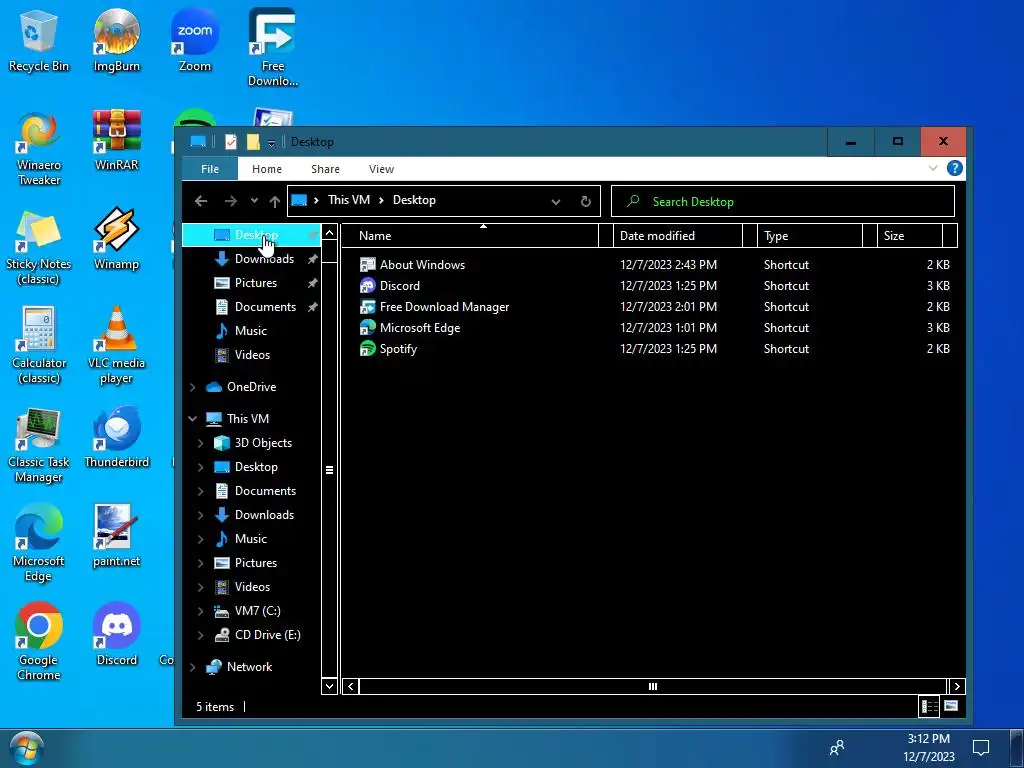This screenshot has height=768, width=1024.
Task: Select VLC media player desktop icon
Action: pyautogui.click(x=116, y=346)
